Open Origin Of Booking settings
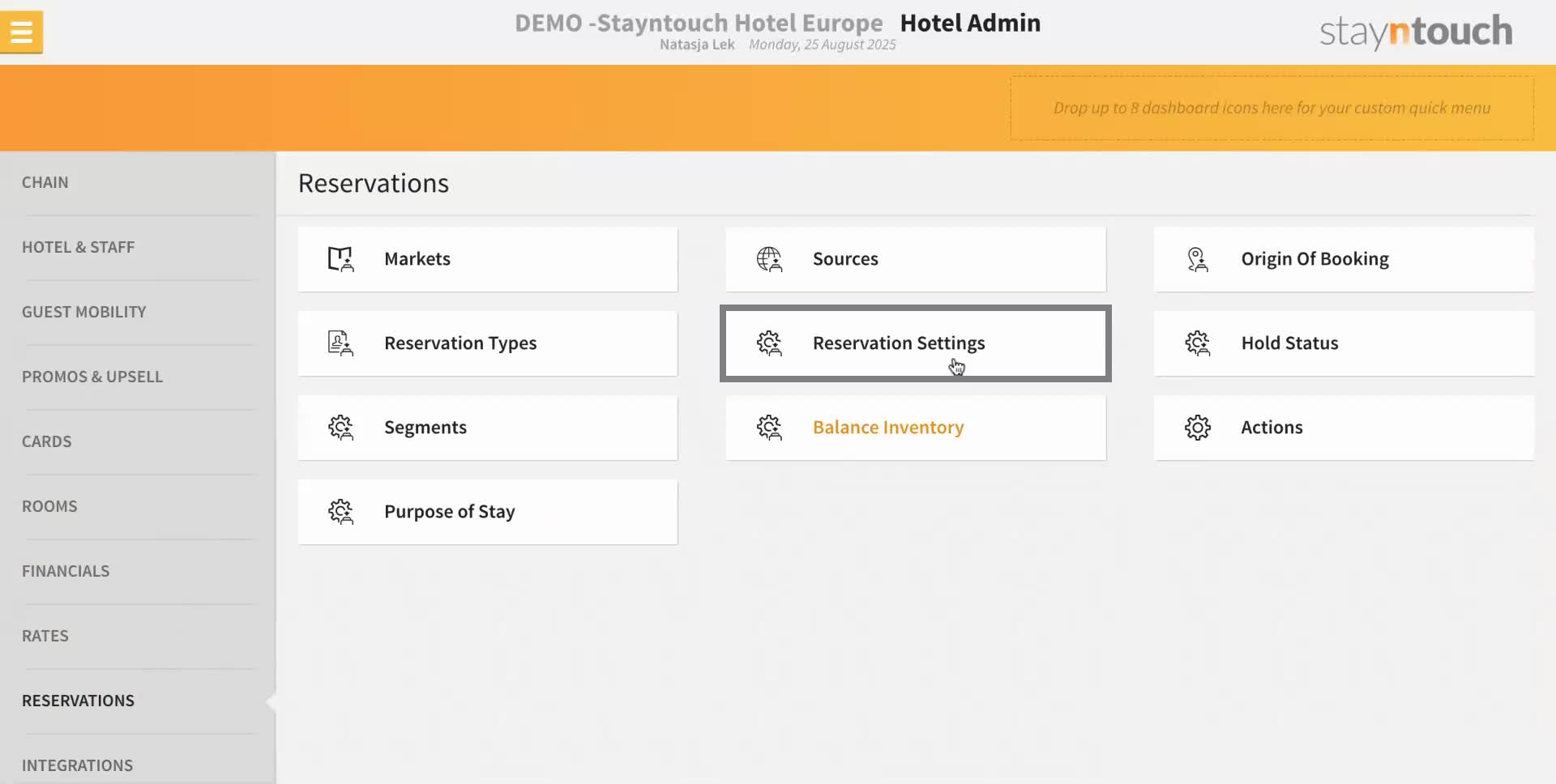Viewport: 1556px width, 784px height. point(1344,259)
